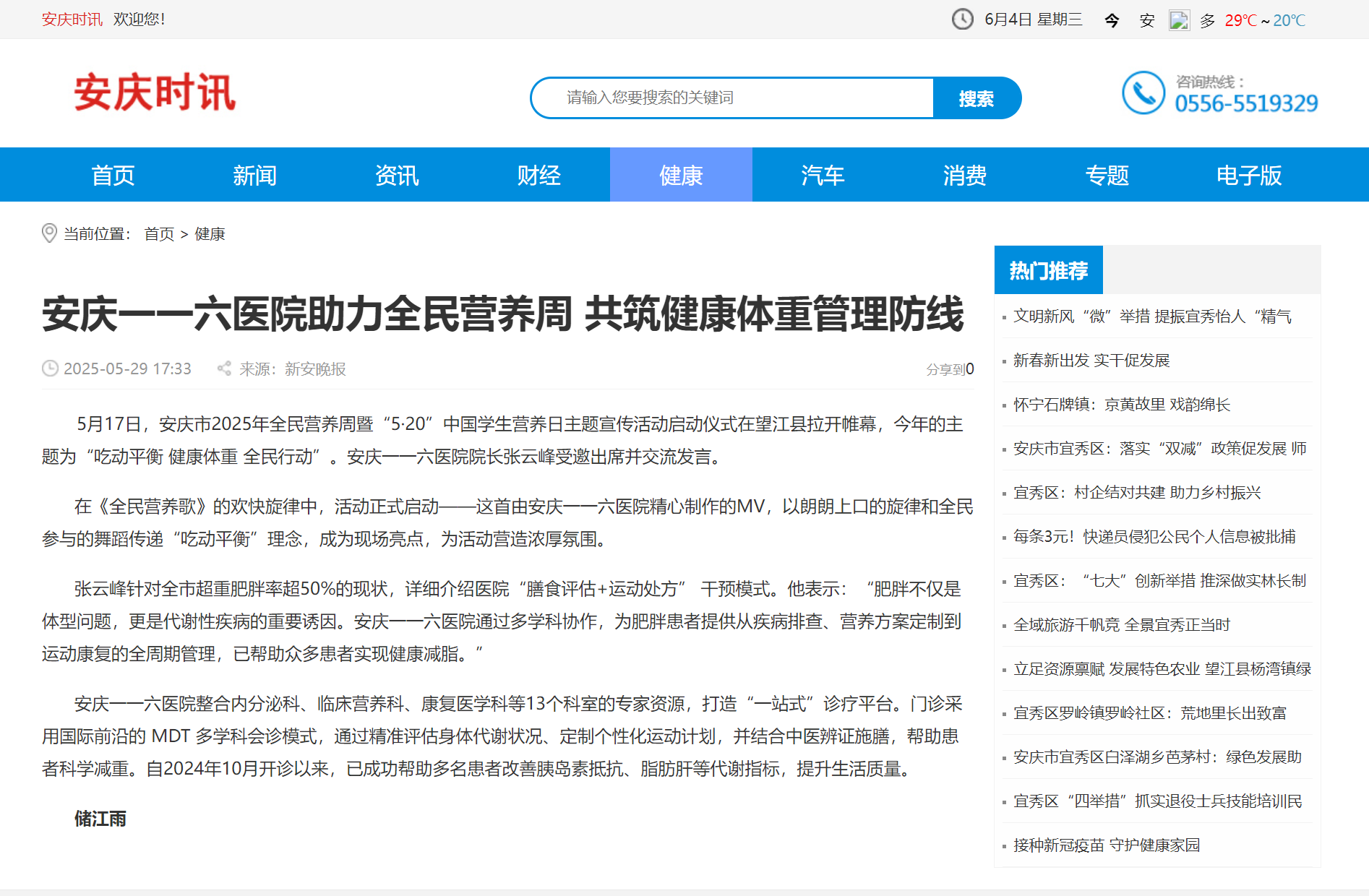Open the source link 新安晚报
The height and width of the screenshot is (896, 1369).
[314, 369]
